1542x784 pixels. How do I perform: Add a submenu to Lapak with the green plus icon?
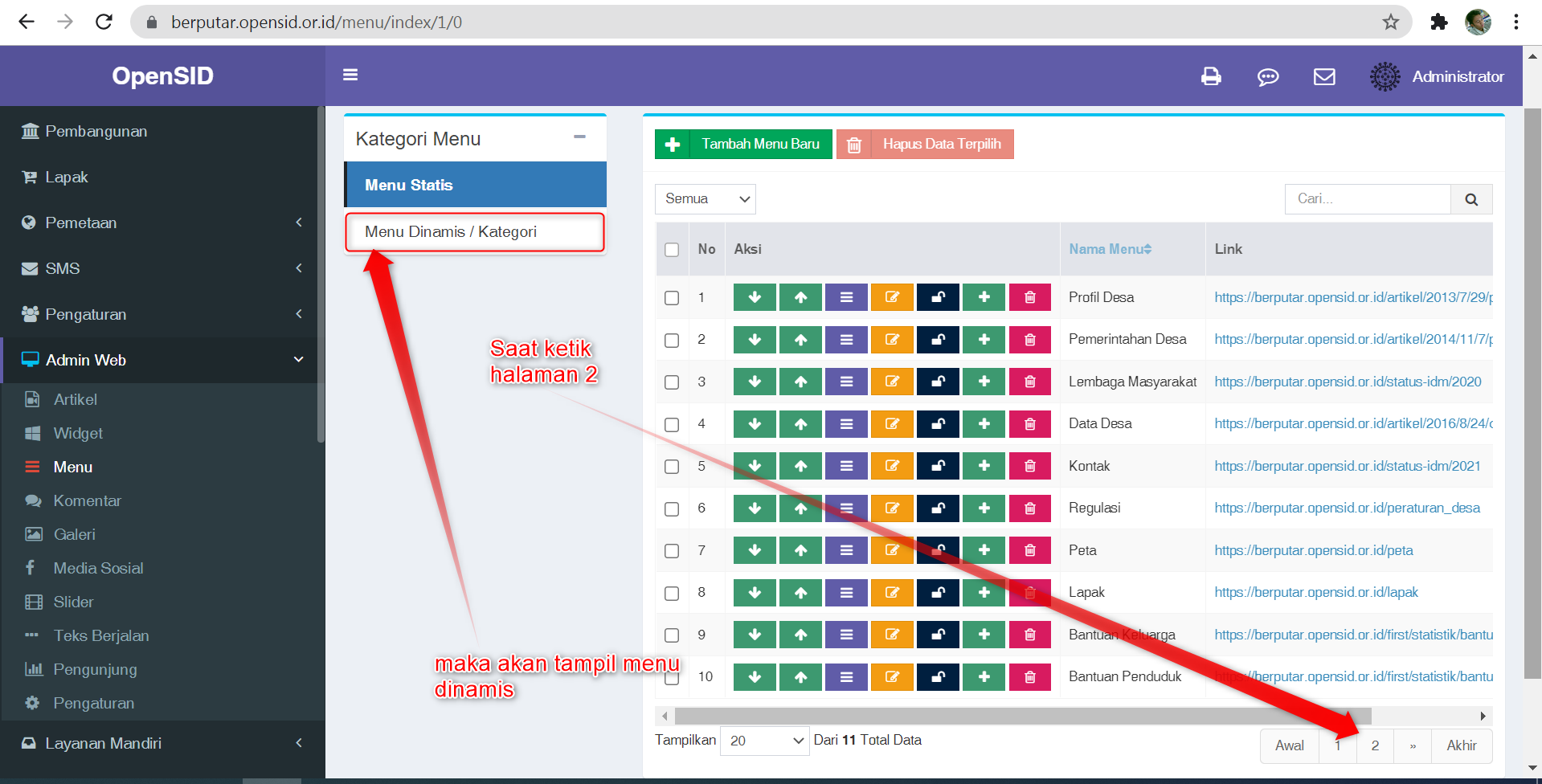click(984, 592)
